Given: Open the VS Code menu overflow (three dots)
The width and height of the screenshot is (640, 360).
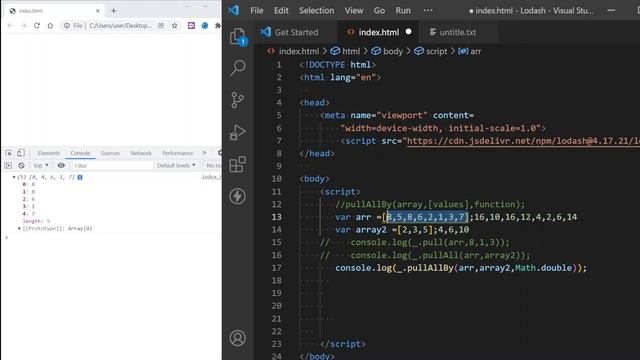Looking at the screenshot, I should pos(428,11).
